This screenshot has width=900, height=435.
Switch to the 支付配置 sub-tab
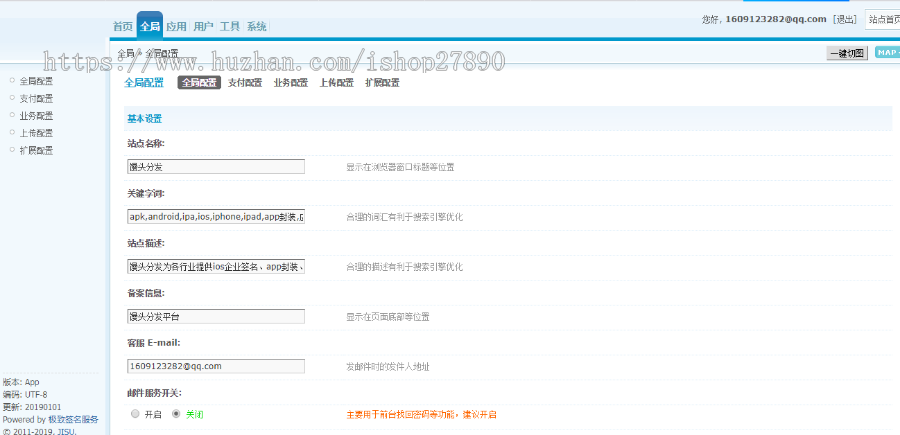[x=245, y=83]
